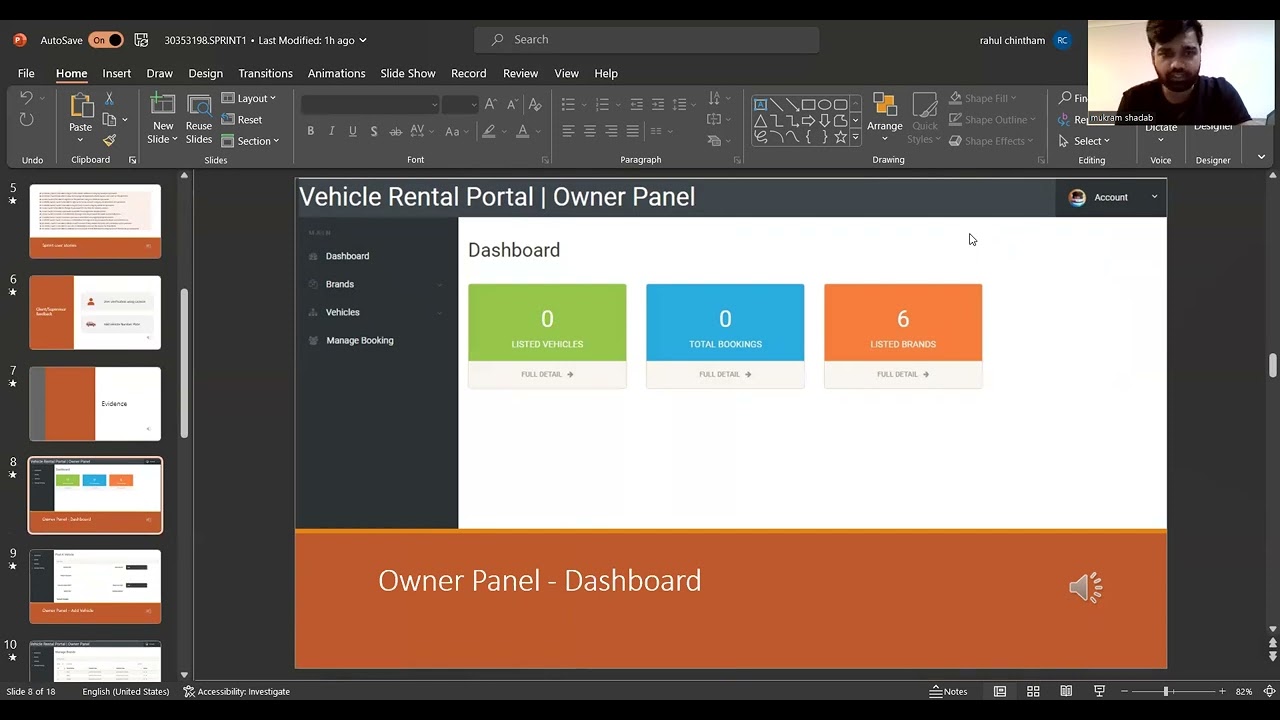Click Accessibility: Investigate status
The width and height of the screenshot is (1280, 720).
tap(236, 691)
